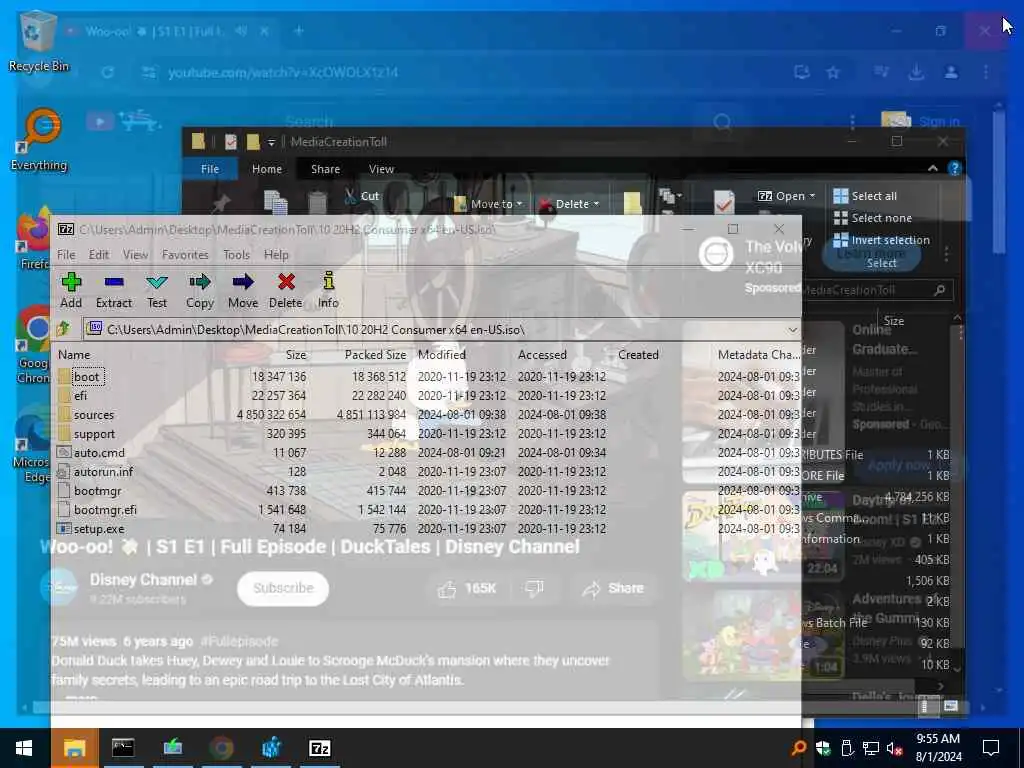
Task: Click the Chrome address bar URL
Action: (x=283, y=72)
